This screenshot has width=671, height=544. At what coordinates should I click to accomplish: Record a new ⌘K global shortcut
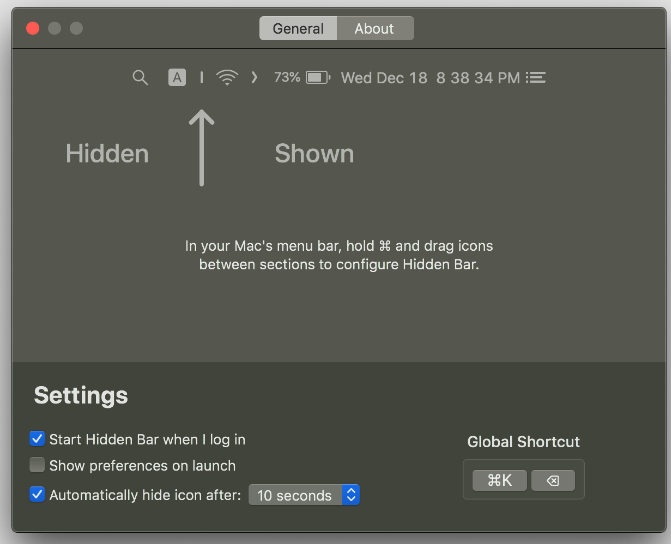click(x=499, y=480)
